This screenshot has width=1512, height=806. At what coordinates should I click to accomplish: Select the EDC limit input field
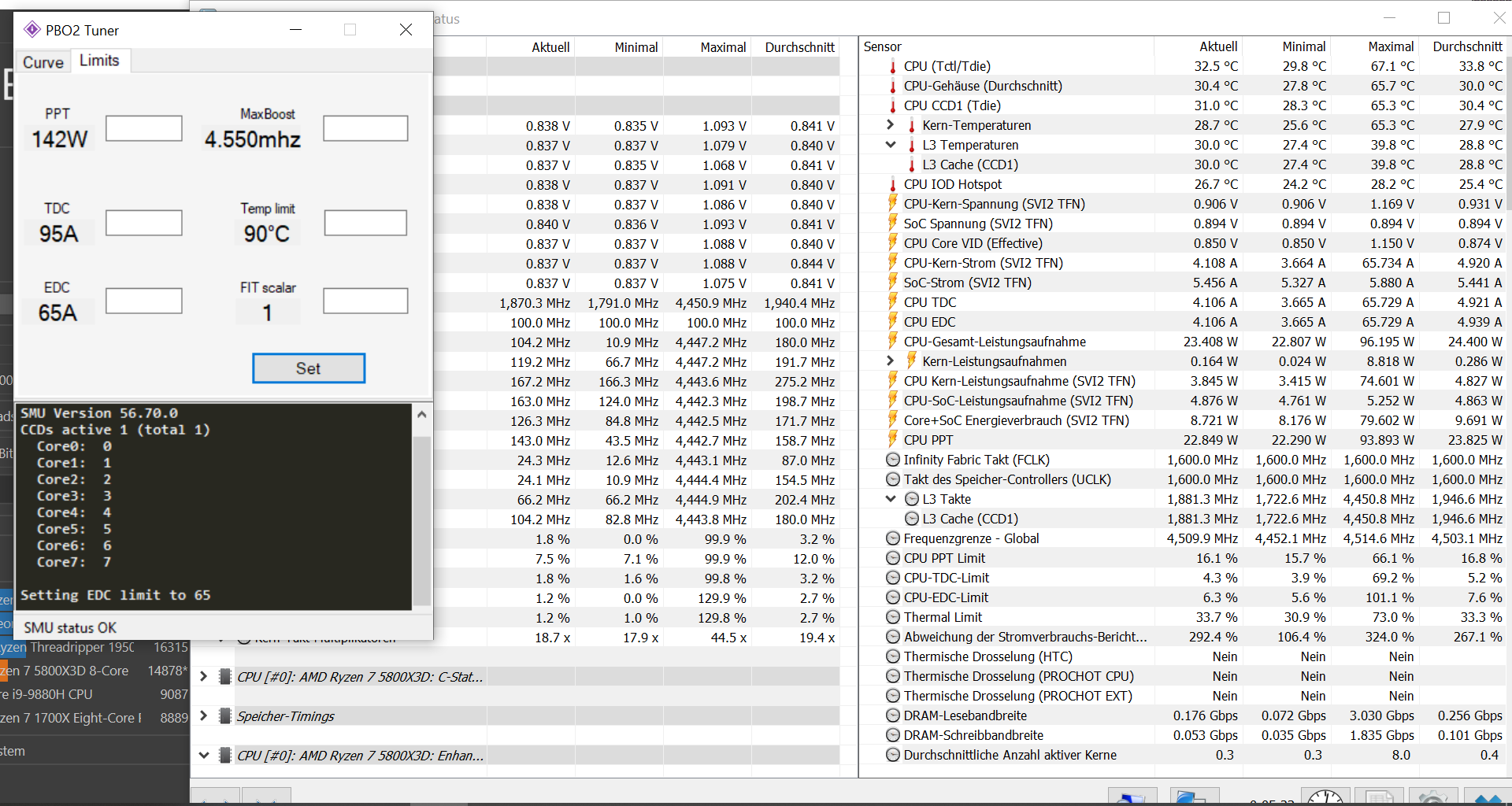[x=144, y=301]
